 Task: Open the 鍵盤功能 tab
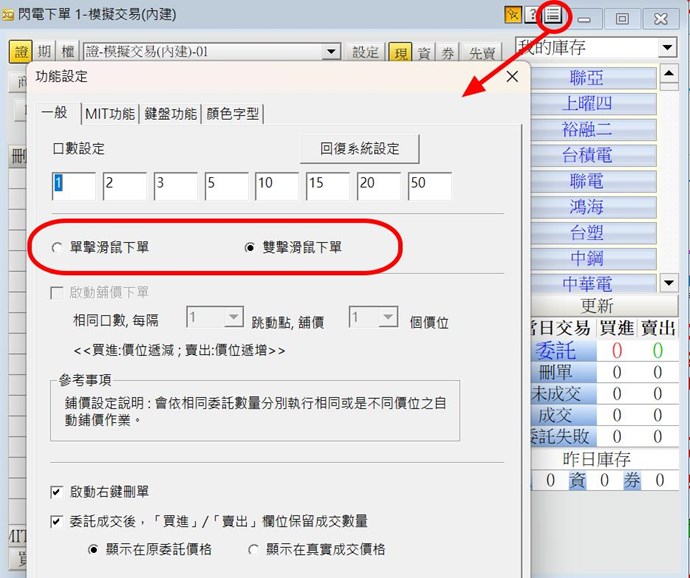click(x=170, y=113)
